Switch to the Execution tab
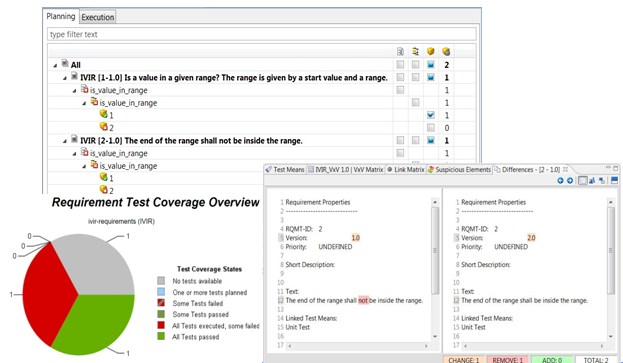 tap(97, 17)
